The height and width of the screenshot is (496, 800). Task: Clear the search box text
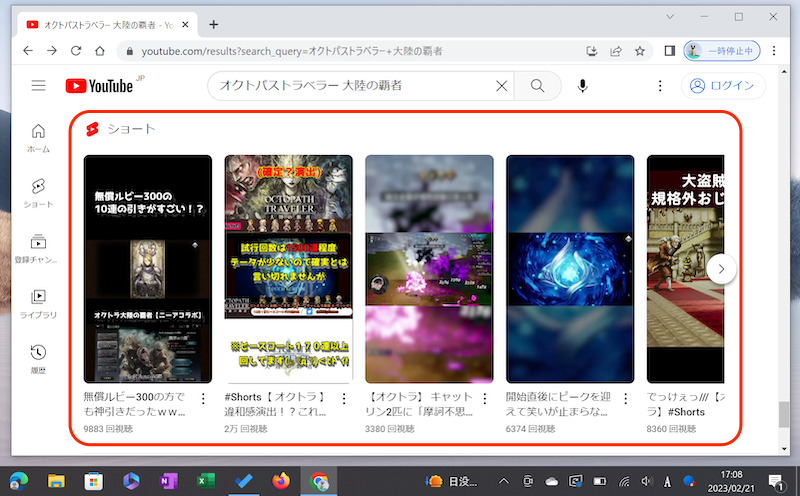tap(502, 86)
